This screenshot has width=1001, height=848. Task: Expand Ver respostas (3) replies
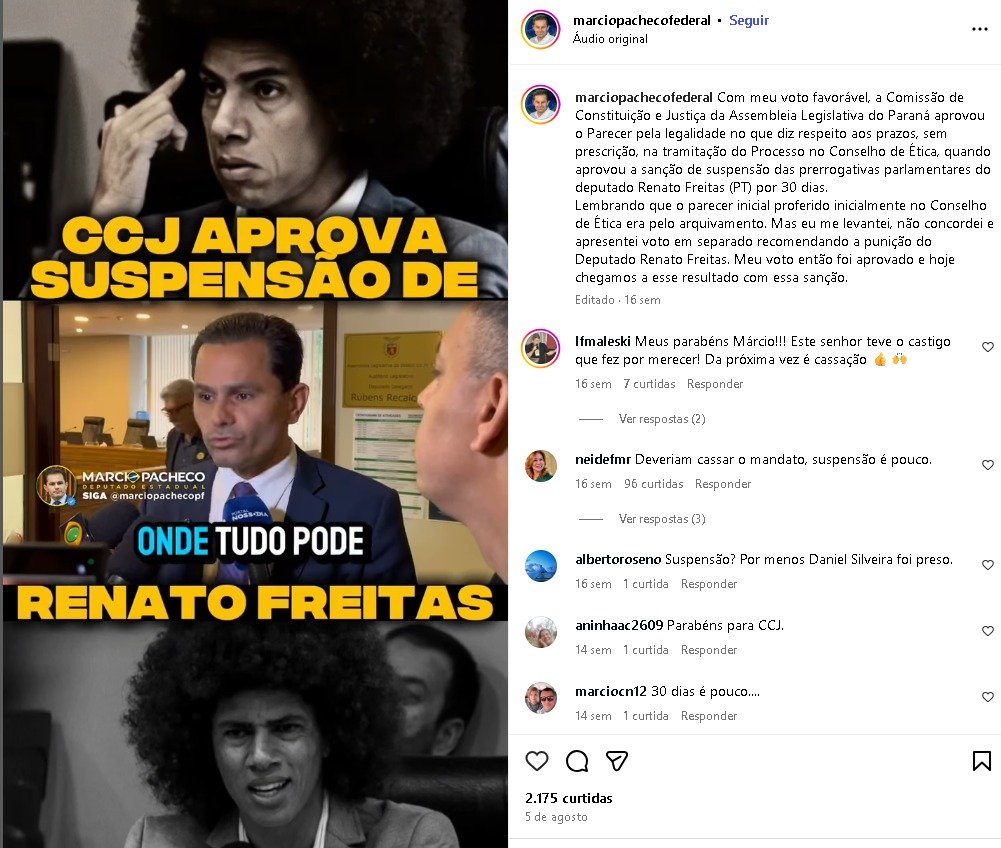click(662, 519)
